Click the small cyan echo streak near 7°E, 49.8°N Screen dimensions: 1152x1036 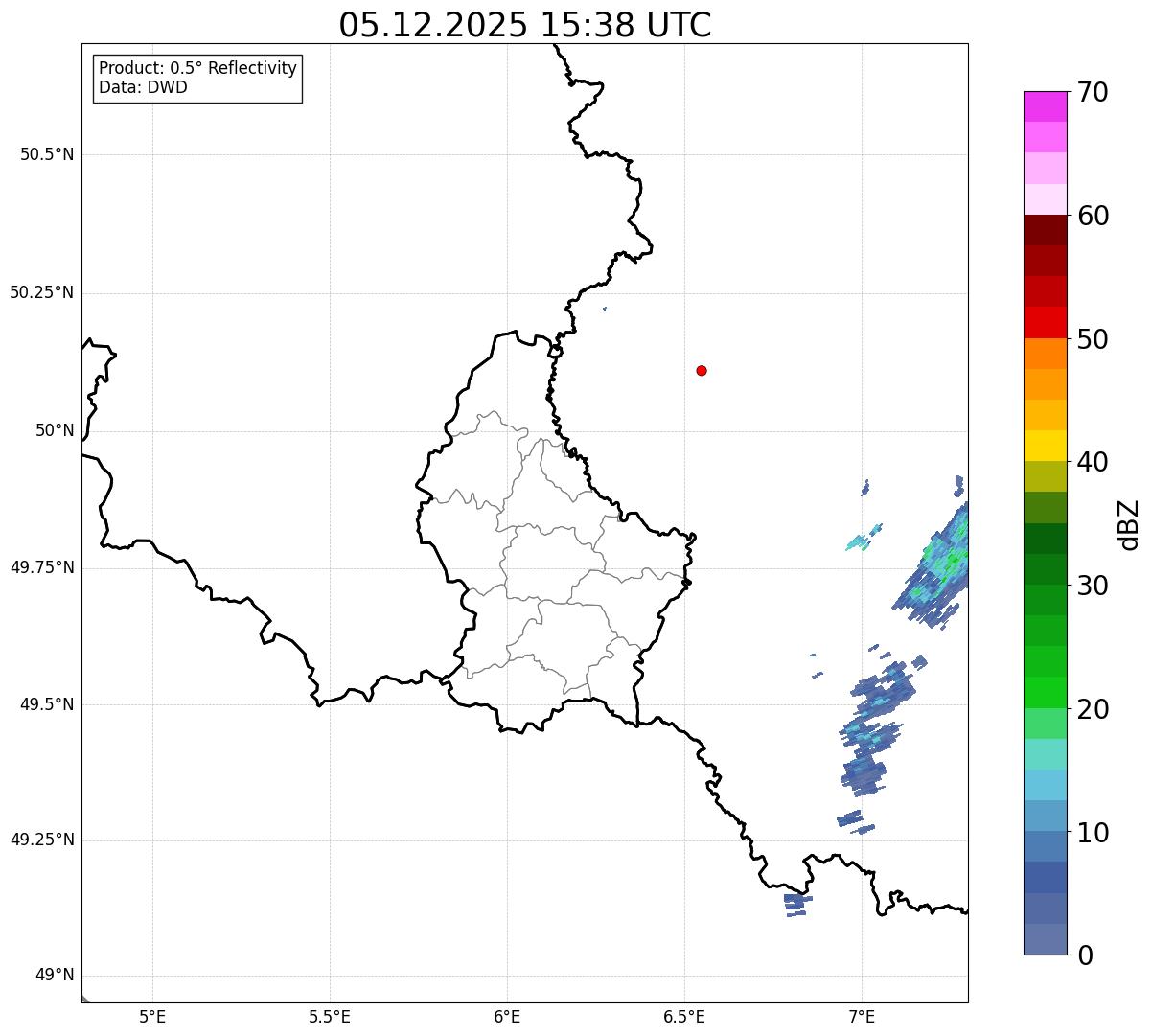coord(864,537)
